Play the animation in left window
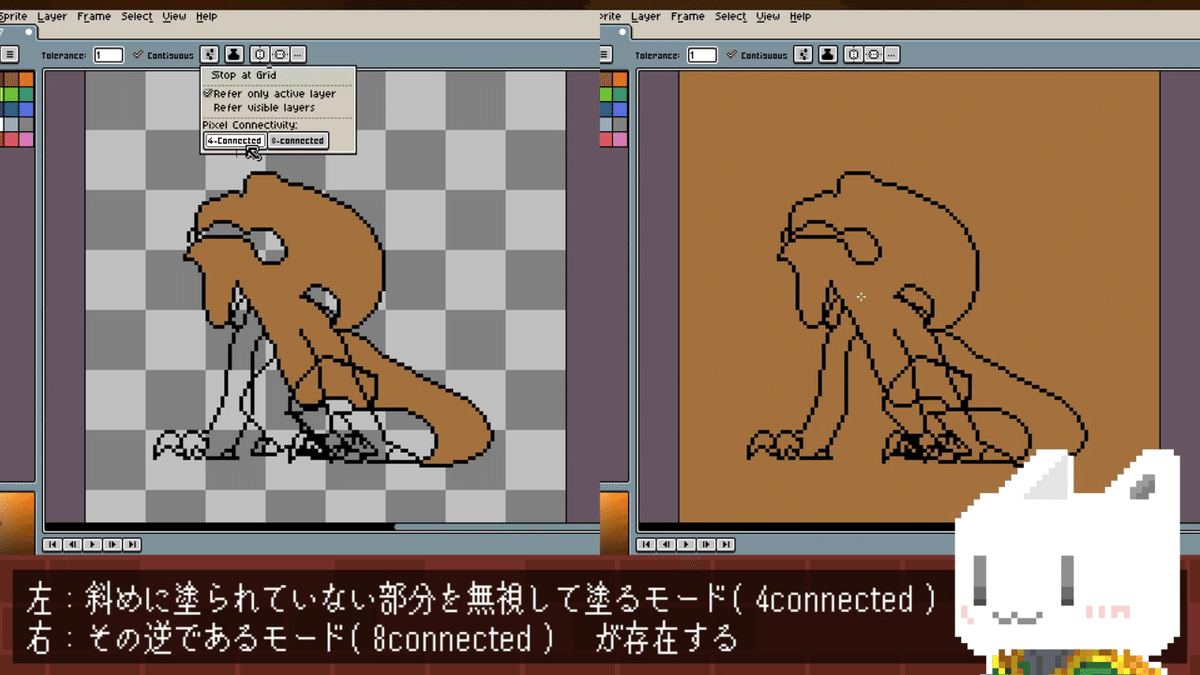 92,545
